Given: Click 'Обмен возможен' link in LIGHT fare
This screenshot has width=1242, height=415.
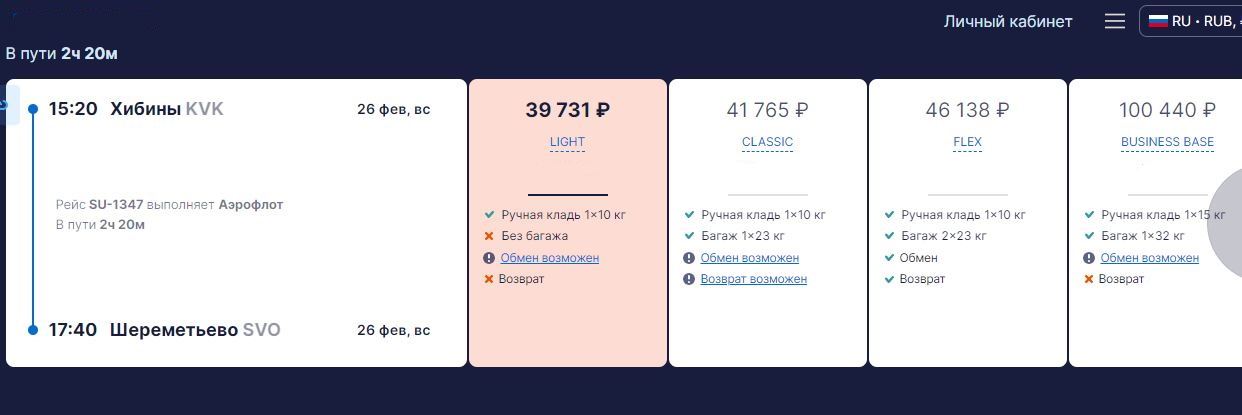Looking at the screenshot, I should pyautogui.click(x=550, y=258).
